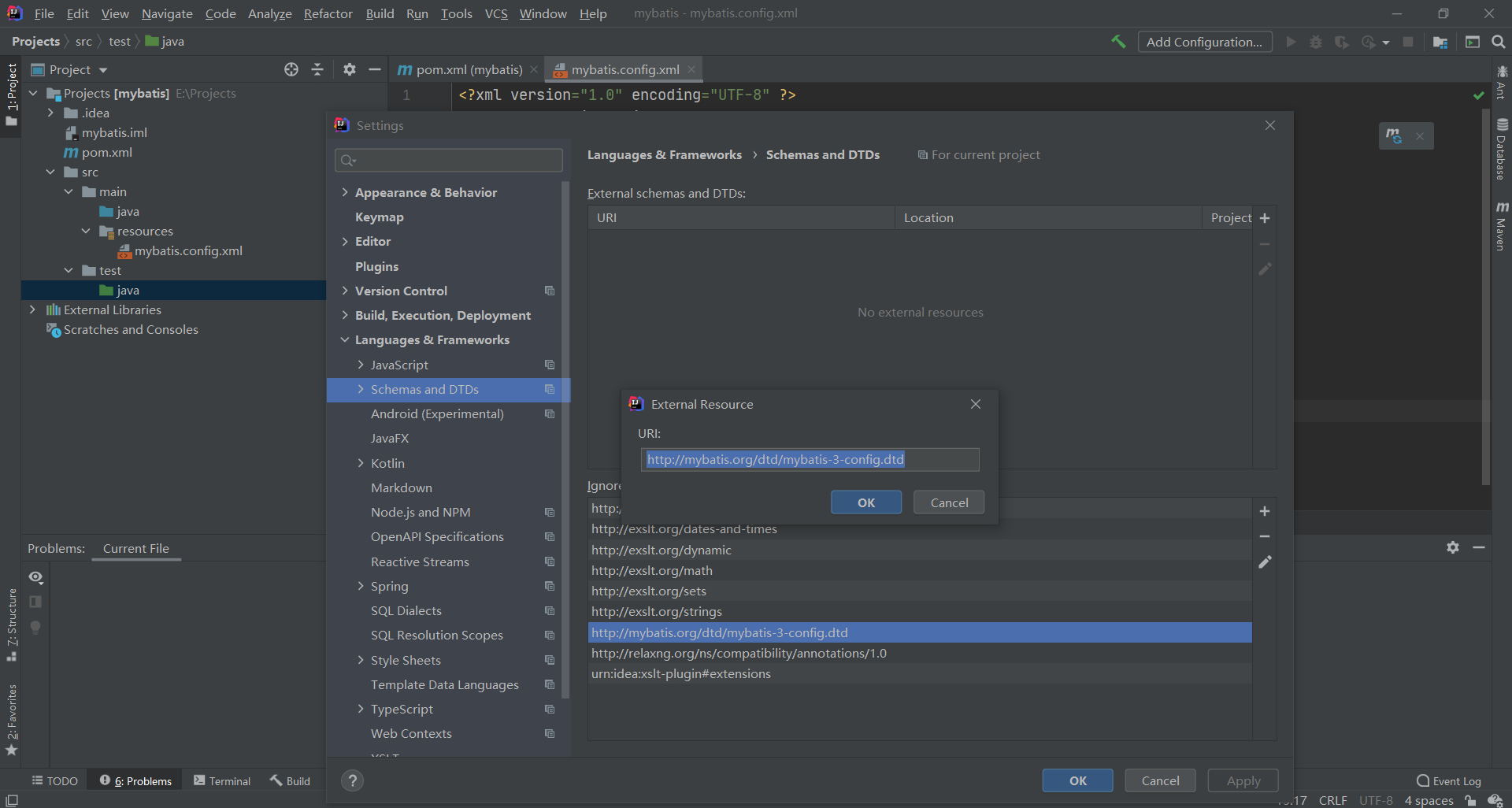Click settings tree vertical scrollbar
The width and height of the screenshot is (1512, 808).
click(x=565, y=439)
